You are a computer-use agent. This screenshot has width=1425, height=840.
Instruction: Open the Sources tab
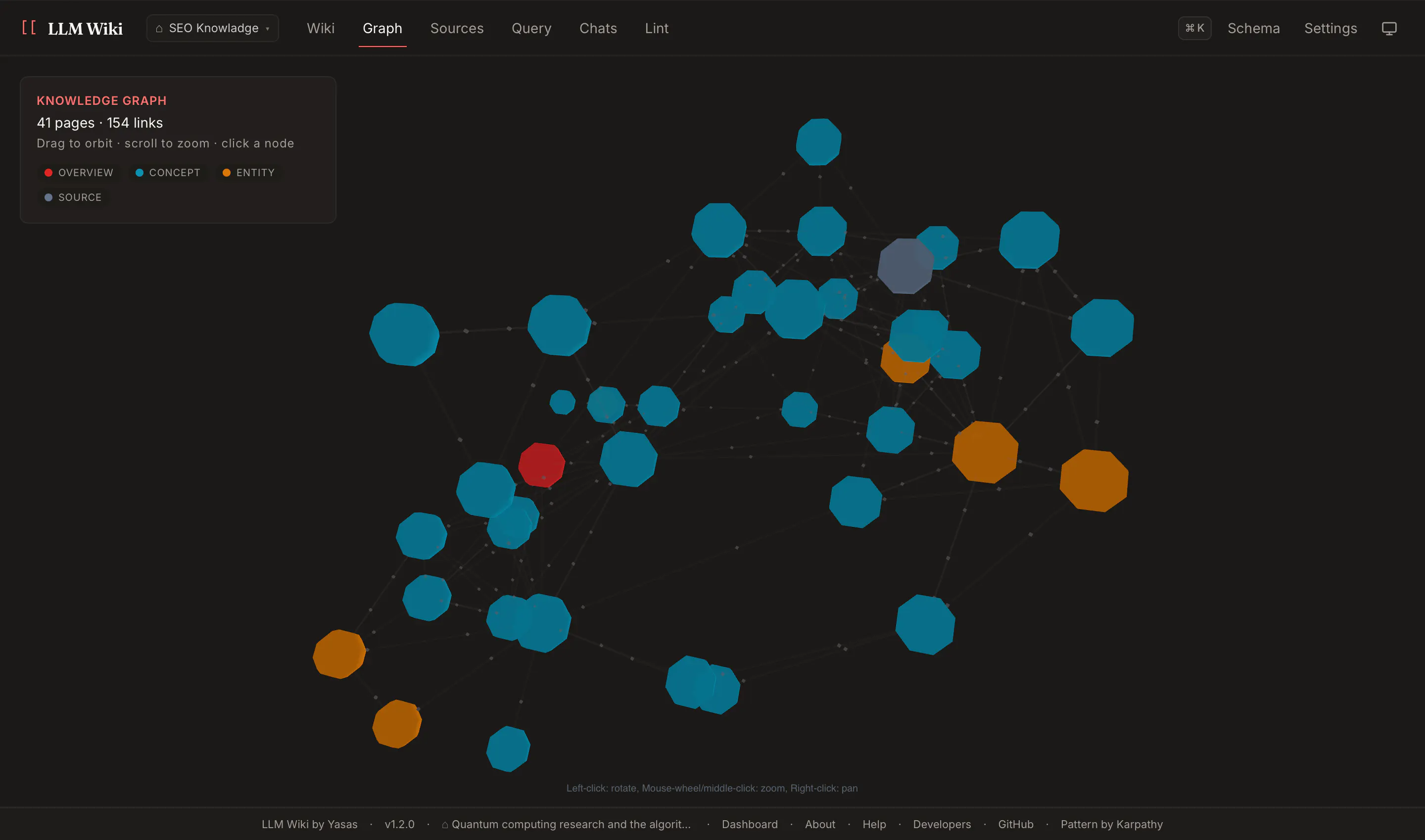[x=457, y=28]
